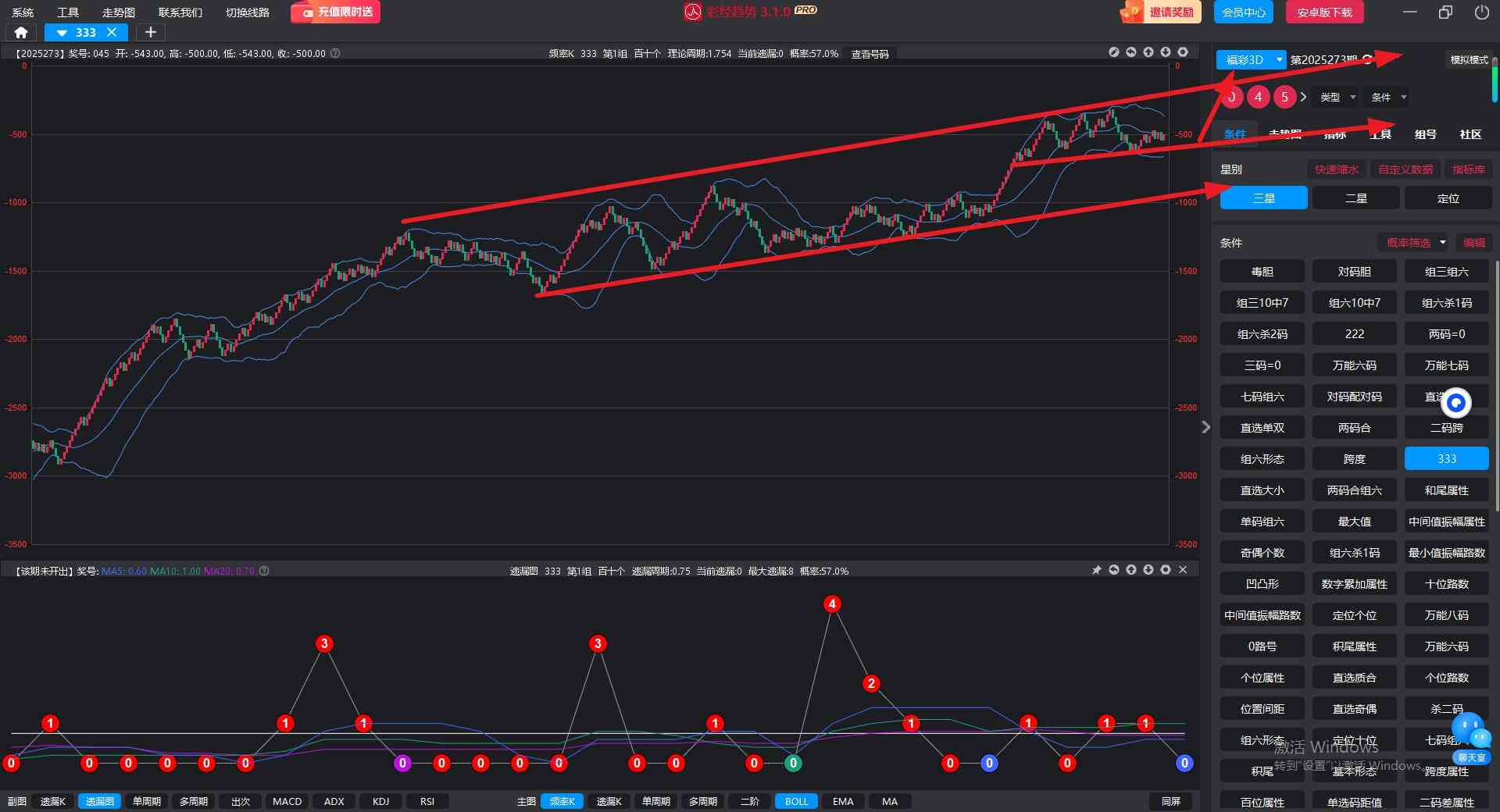1500x812 pixels.
Task: Toggle 同屏 same-screen mode
Action: 1170,801
